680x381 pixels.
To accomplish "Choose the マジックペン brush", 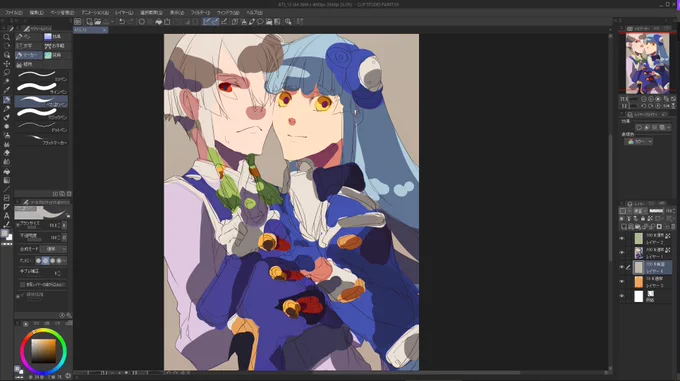I will pos(42,114).
